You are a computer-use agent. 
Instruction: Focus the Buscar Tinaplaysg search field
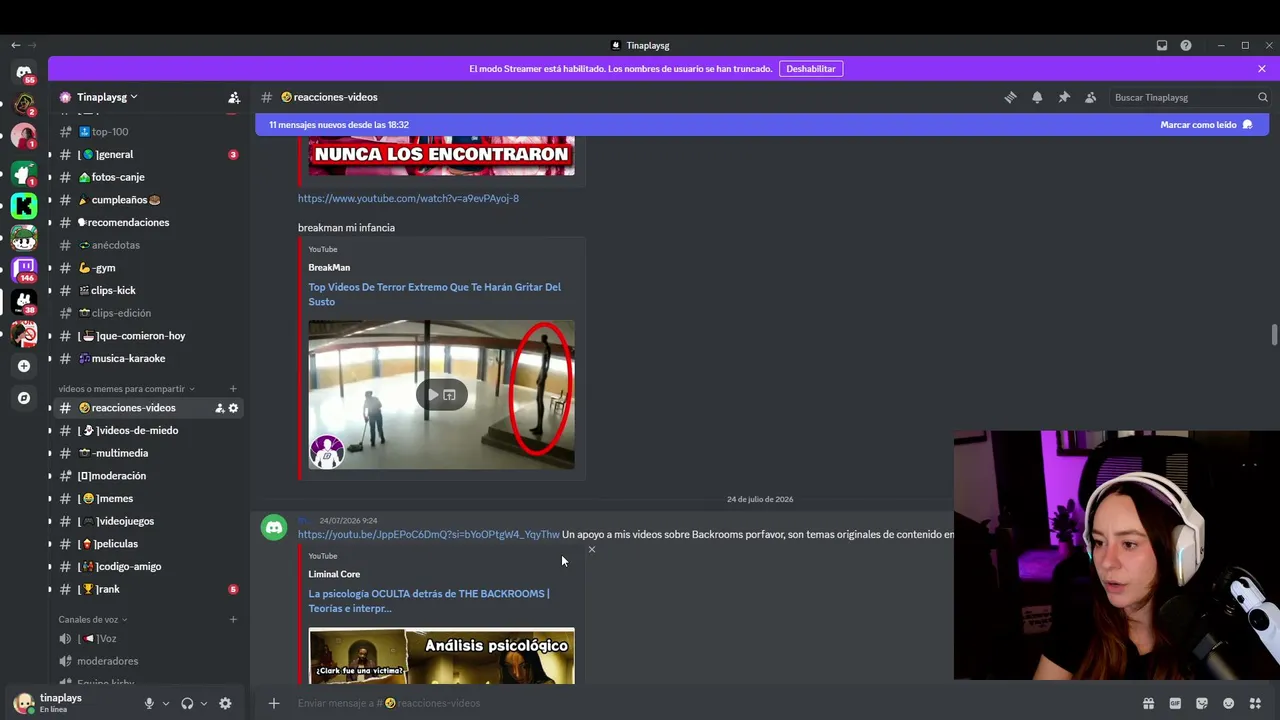point(1183,97)
